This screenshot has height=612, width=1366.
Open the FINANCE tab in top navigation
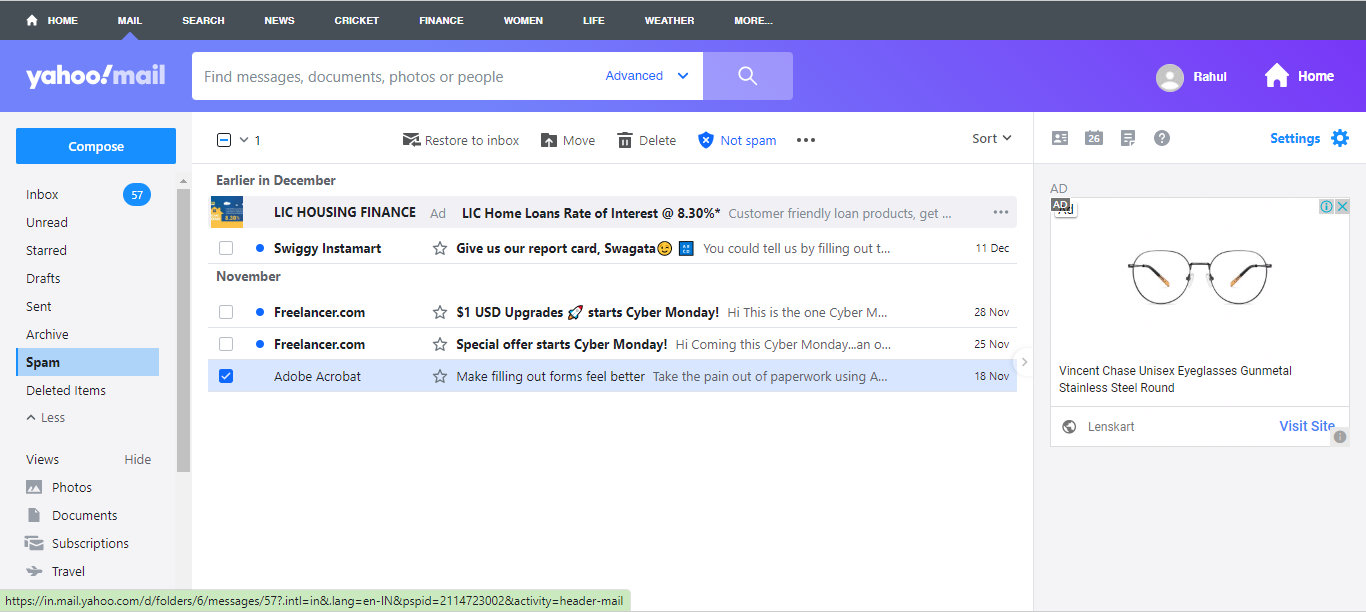coord(441,20)
